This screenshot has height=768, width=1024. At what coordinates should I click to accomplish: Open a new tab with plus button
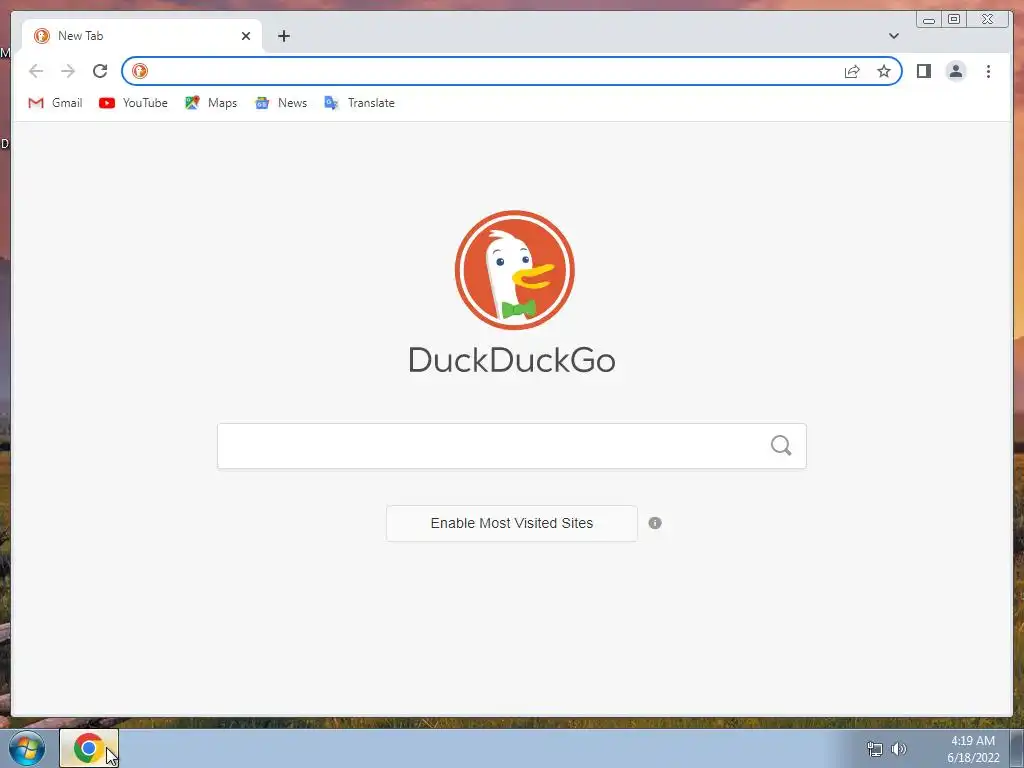pyautogui.click(x=283, y=36)
